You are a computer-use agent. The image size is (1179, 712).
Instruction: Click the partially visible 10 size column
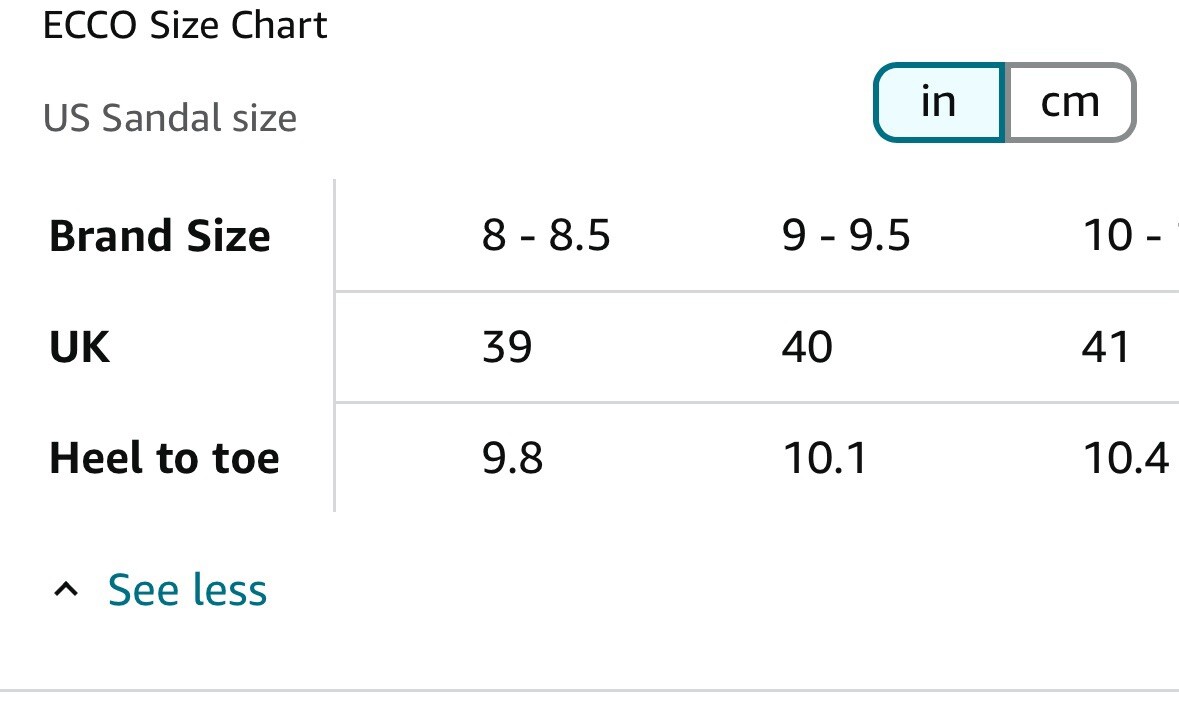click(1130, 235)
